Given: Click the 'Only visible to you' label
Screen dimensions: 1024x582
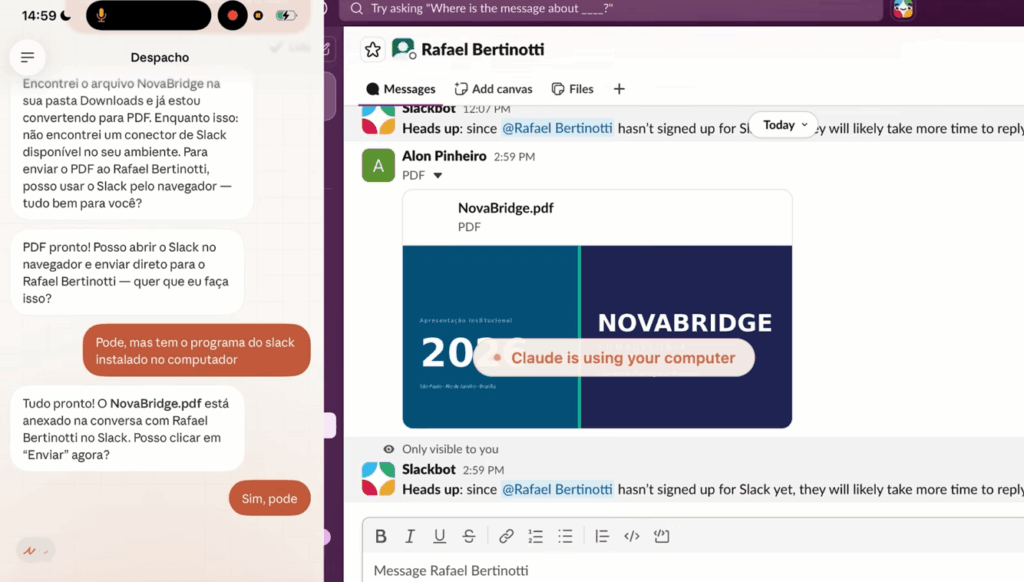Looking at the screenshot, I should pos(450,449).
